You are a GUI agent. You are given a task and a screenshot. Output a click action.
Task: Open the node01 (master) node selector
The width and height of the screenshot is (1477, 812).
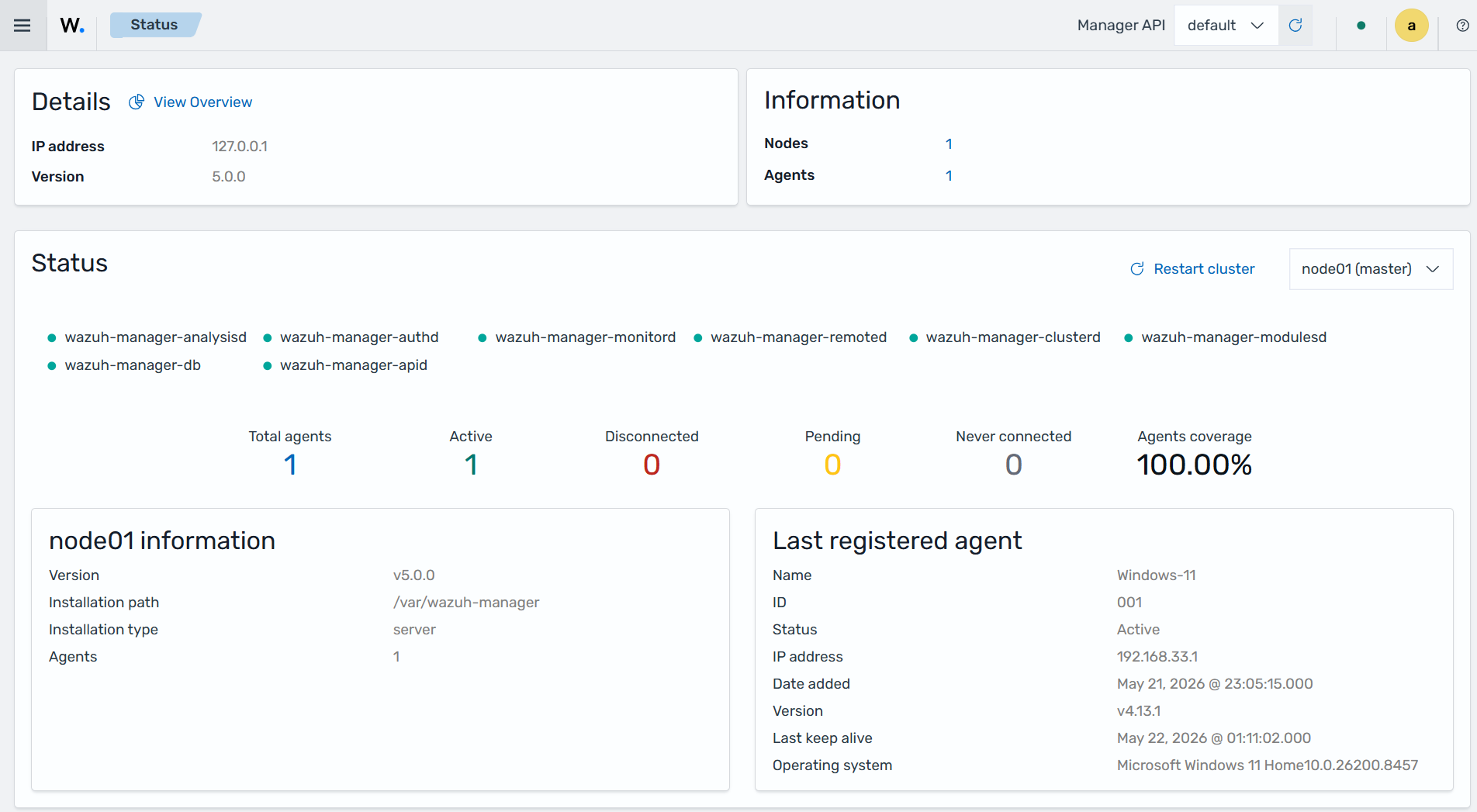[x=1371, y=269]
